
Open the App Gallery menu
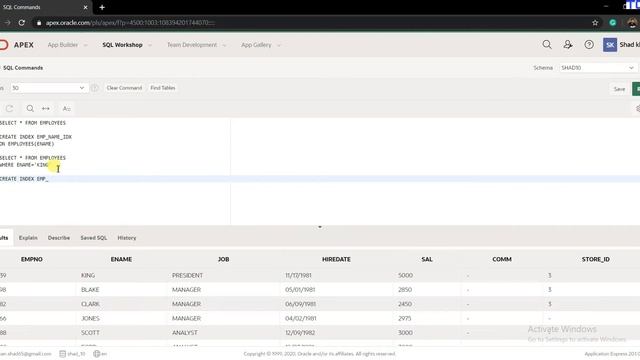click(x=256, y=45)
